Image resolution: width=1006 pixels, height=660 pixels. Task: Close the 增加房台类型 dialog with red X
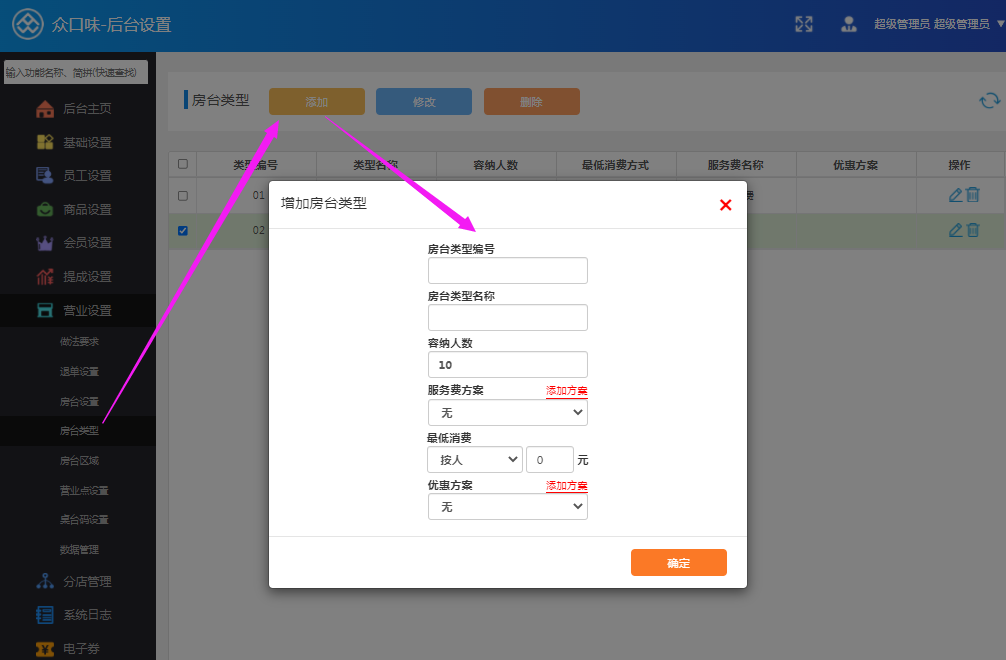[x=726, y=205]
